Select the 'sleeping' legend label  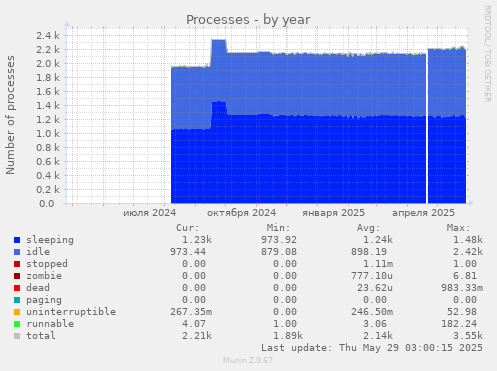click(x=50, y=240)
